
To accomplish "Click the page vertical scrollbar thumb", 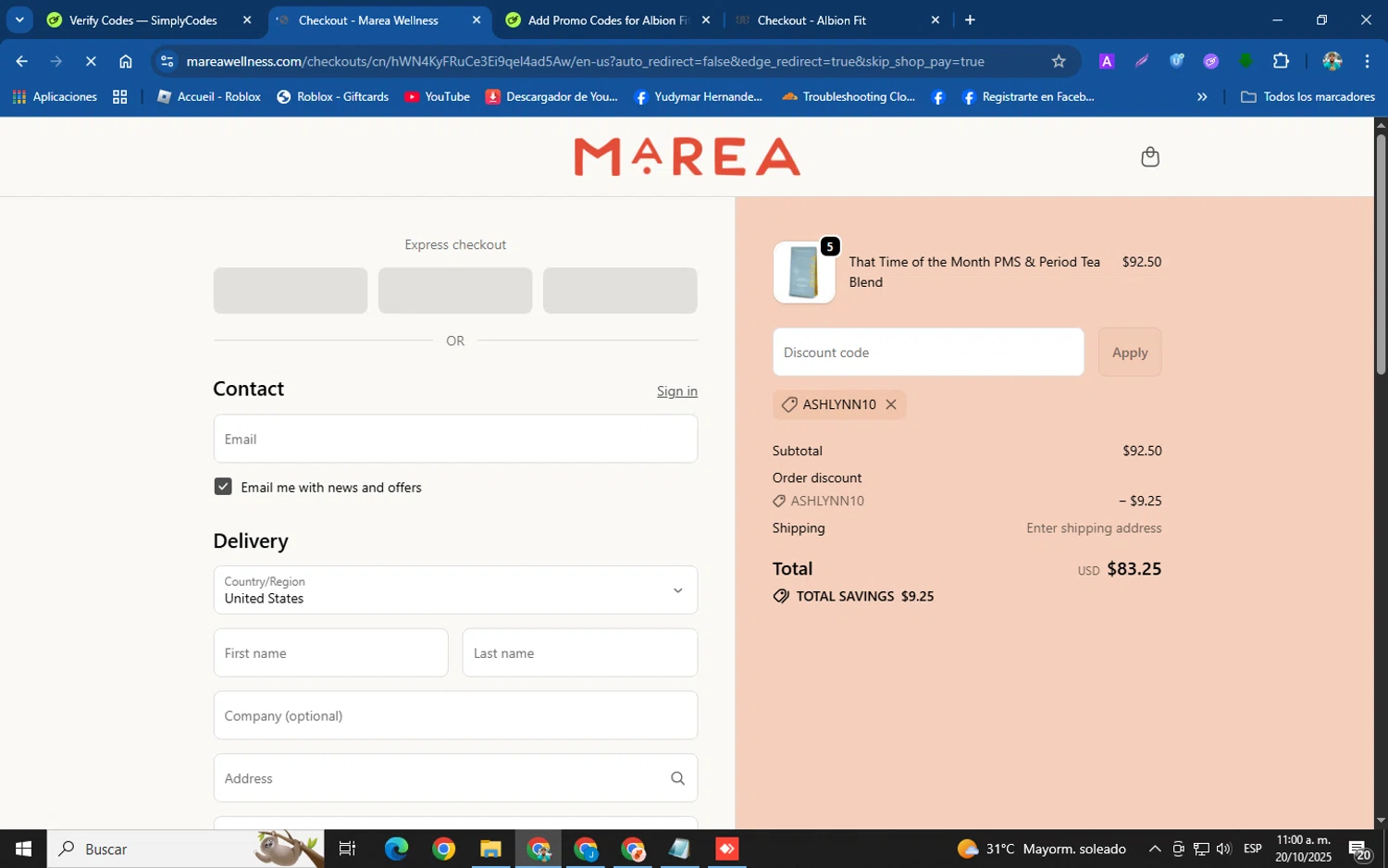I will (1381, 254).
